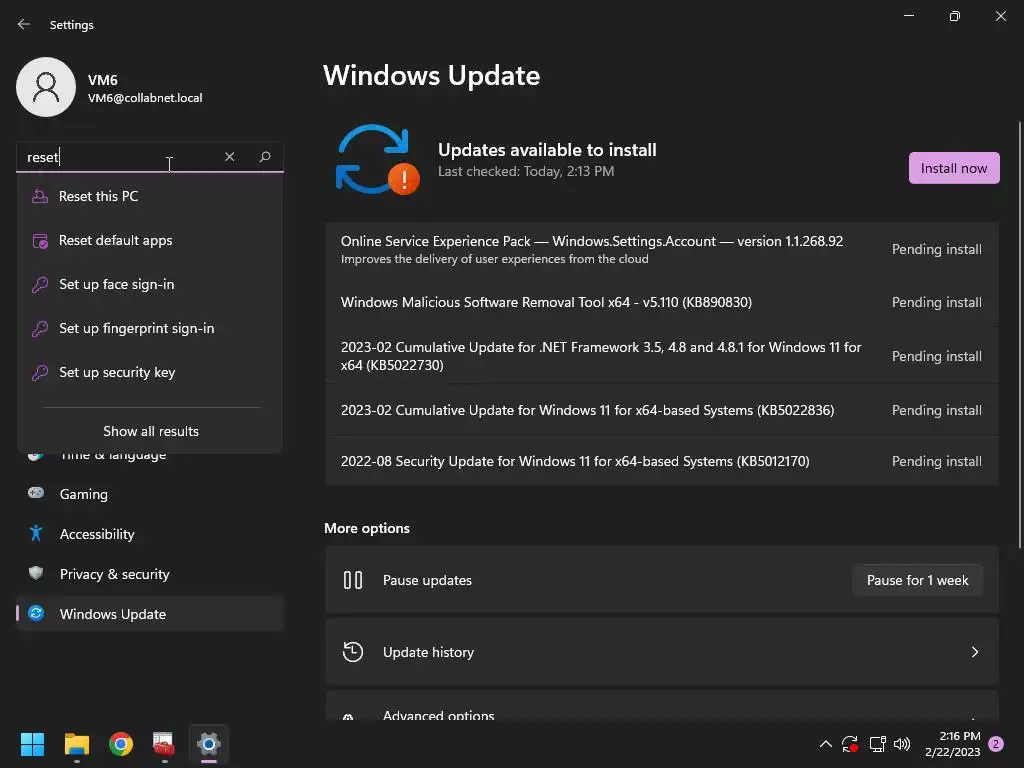
Task: Click the Settings gear taskbar icon
Action: (208, 744)
